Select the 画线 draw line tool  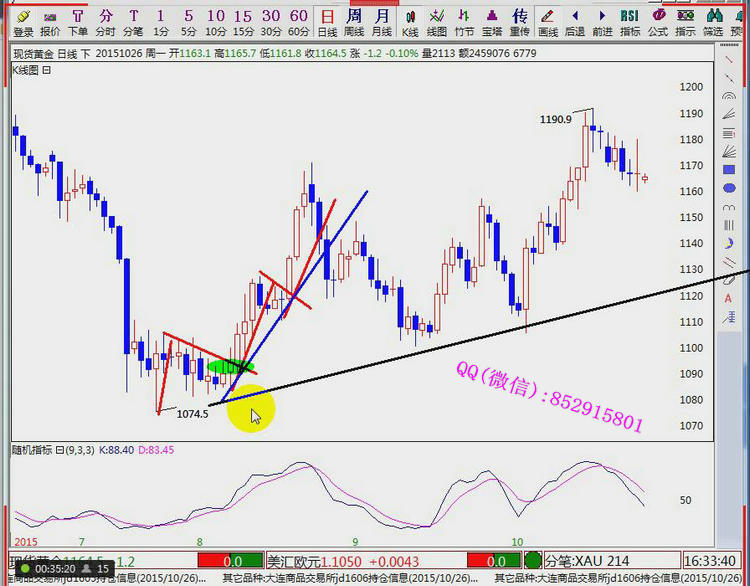tap(547, 22)
